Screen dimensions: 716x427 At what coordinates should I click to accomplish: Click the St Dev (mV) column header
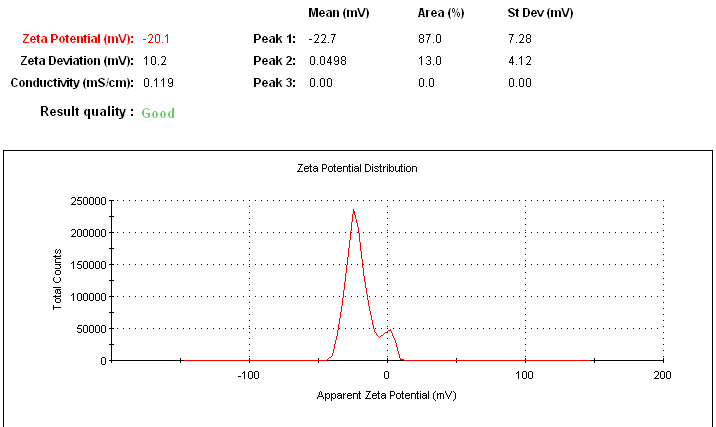point(540,14)
